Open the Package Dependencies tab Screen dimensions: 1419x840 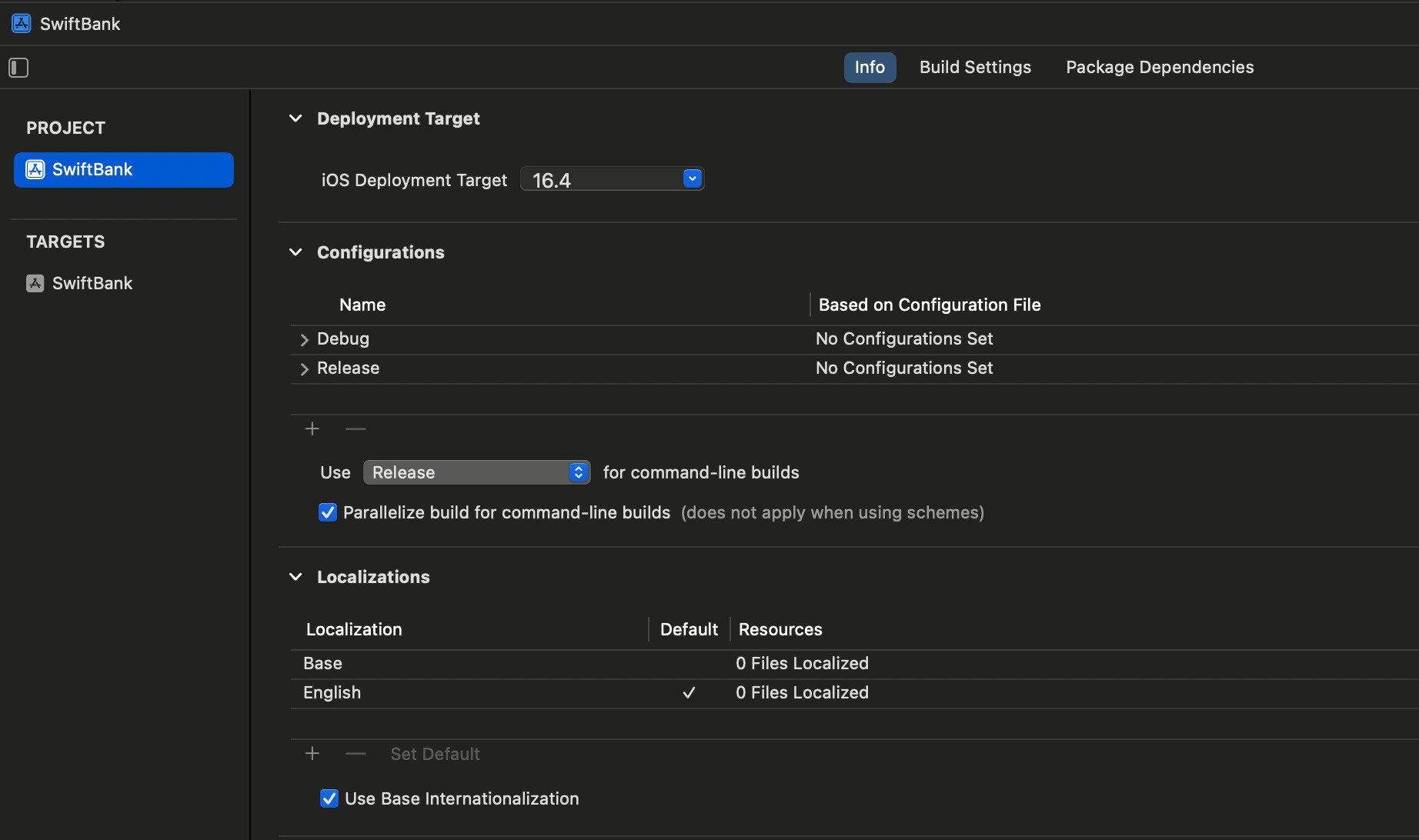tap(1160, 67)
